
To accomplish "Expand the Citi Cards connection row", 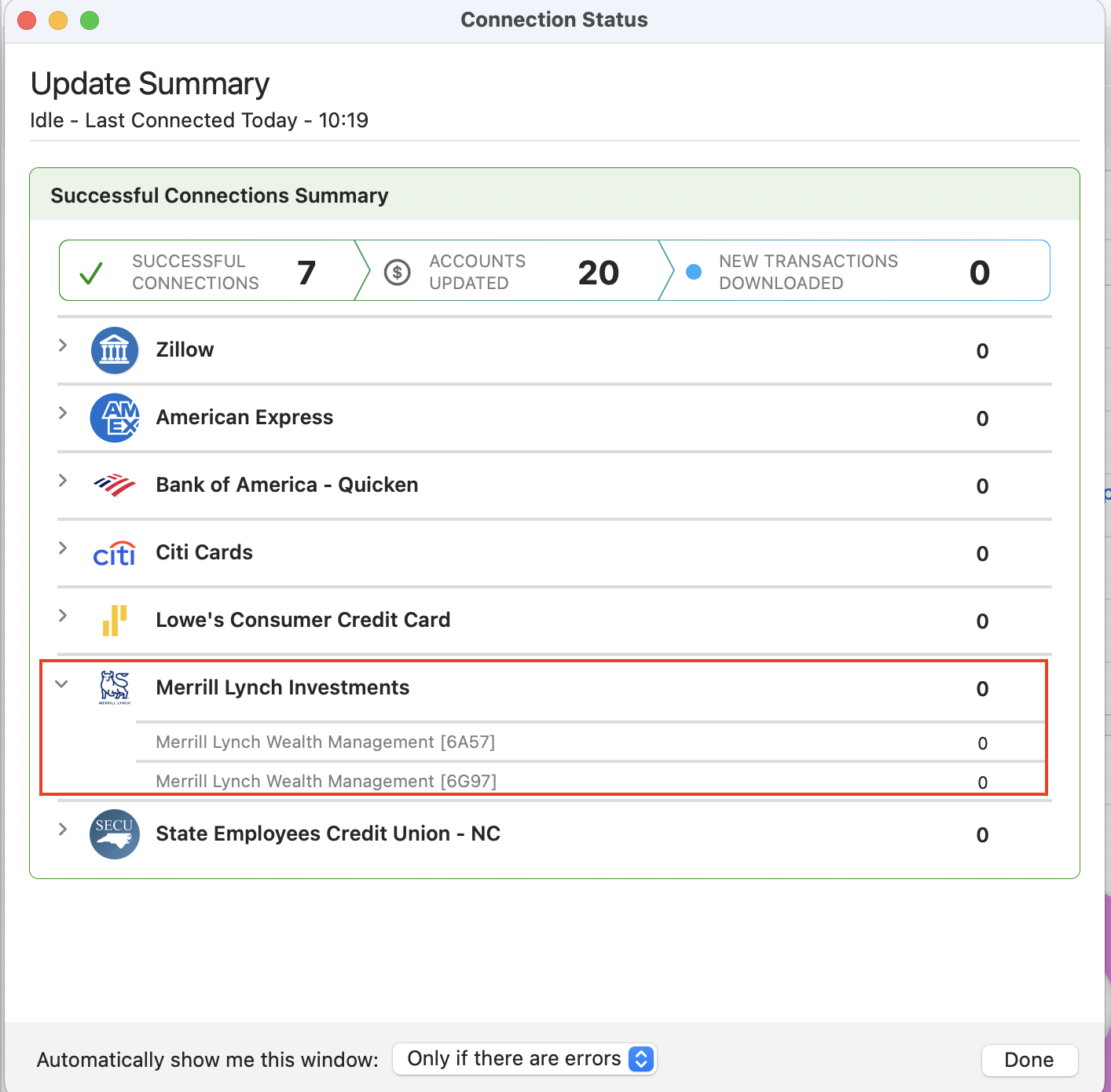I will tap(63, 548).
